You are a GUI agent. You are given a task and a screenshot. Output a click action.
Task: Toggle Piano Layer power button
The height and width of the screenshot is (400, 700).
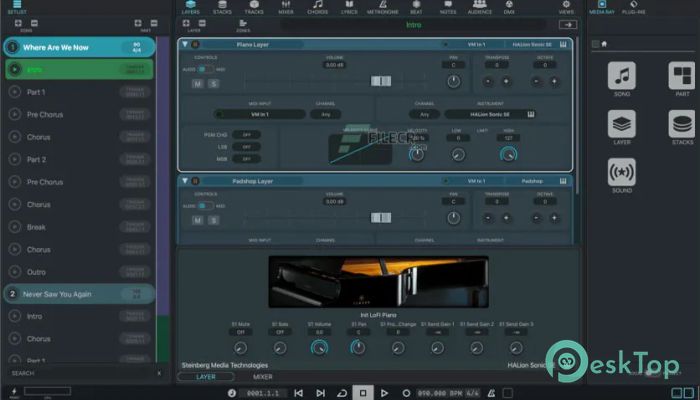195,45
